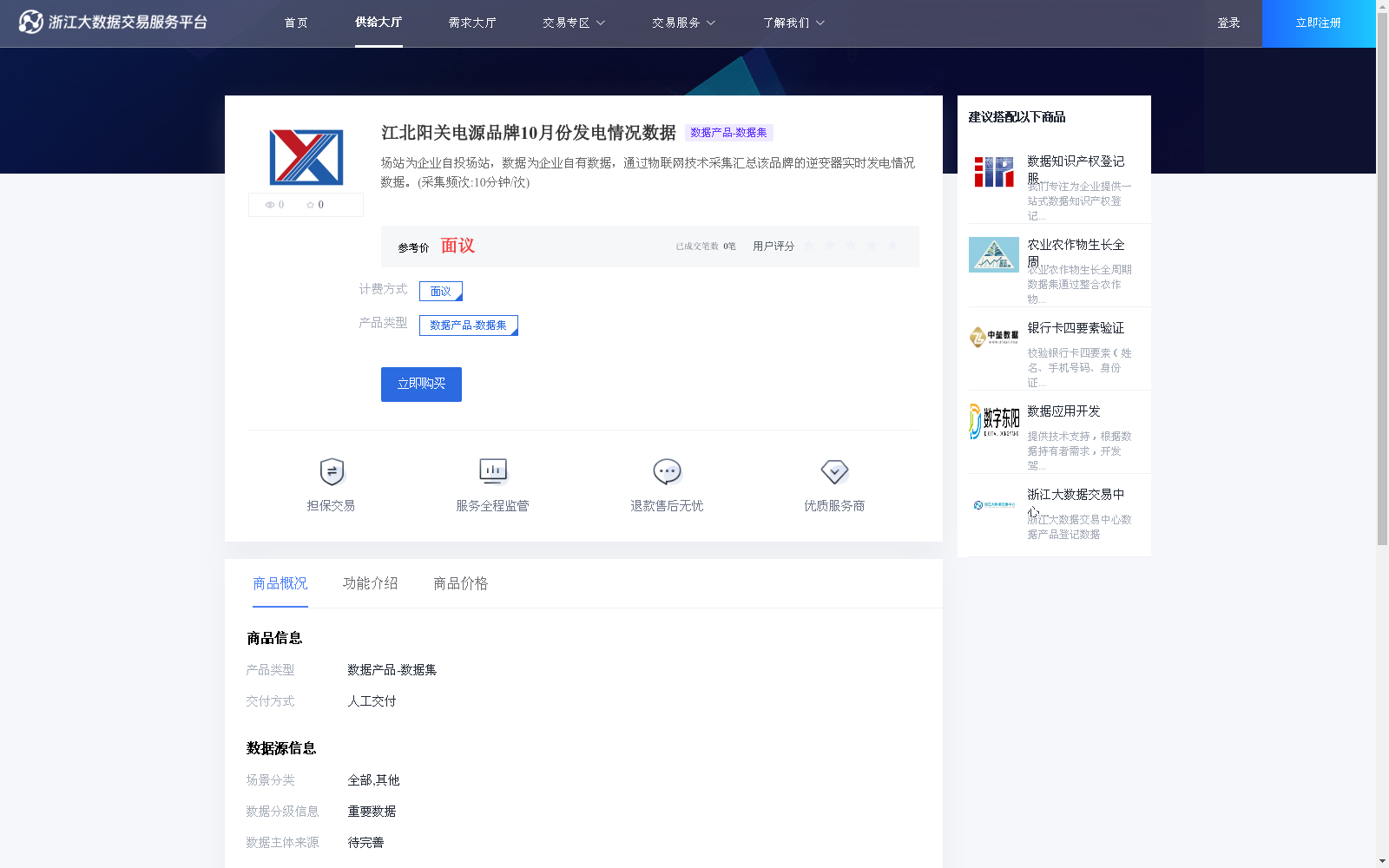This screenshot has height=868, width=1389.
Task: Rate with the first star in 用户评分
Action: pos(809,246)
